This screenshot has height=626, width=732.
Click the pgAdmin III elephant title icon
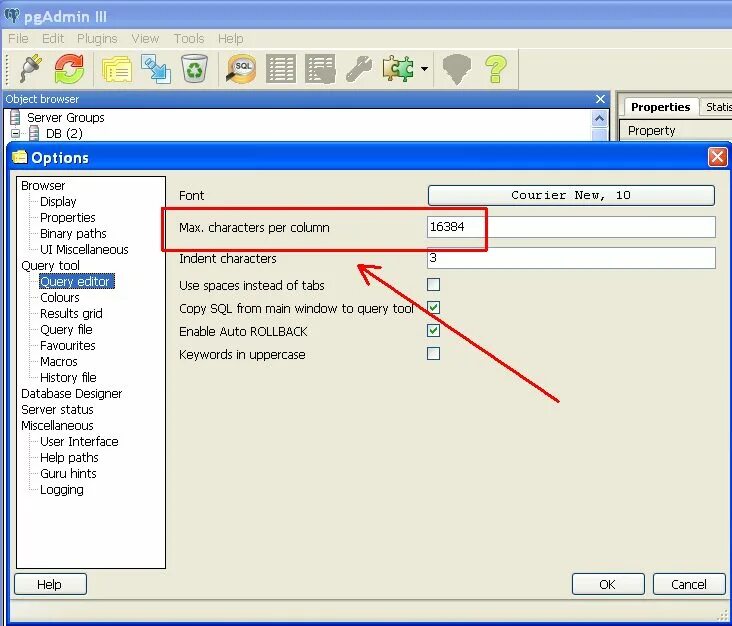click(12, 16)
